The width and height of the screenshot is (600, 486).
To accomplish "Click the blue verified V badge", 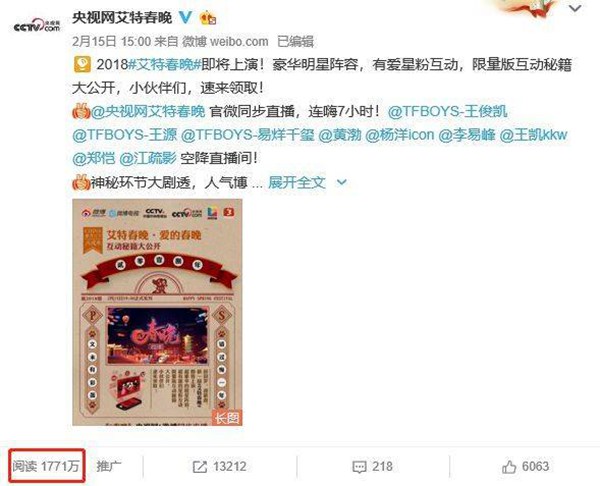I will [186, 17].
